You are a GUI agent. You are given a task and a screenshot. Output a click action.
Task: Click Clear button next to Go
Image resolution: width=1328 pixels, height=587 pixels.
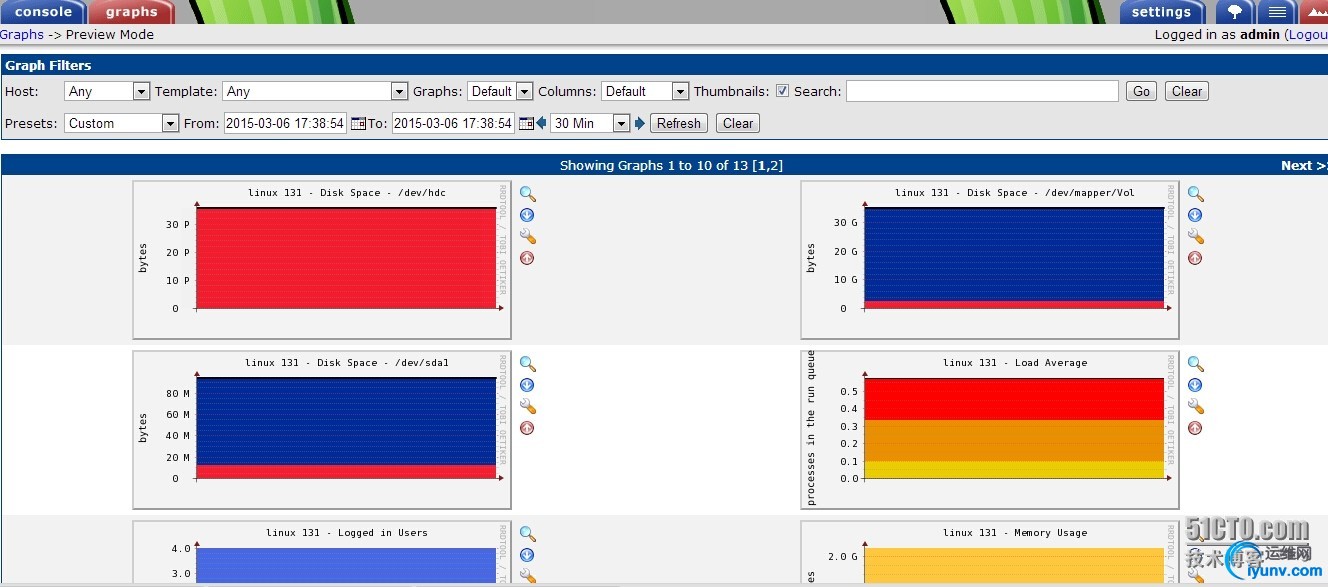(x=1187, y=91)
